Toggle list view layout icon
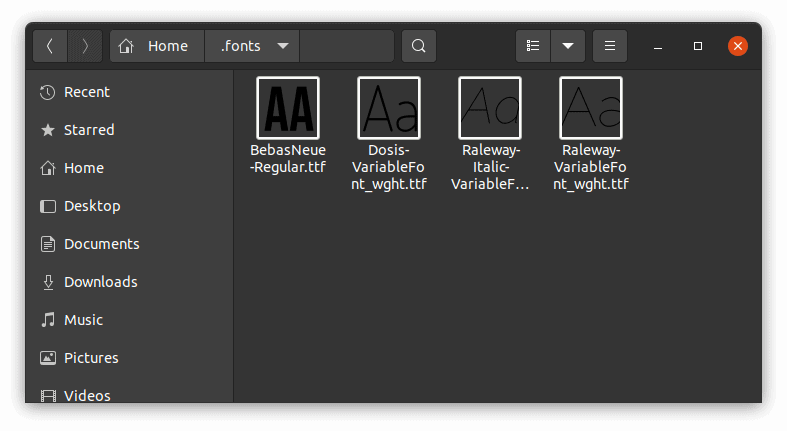Image resolution: width=787 pixels, height=431 pixels. (533, 46)
